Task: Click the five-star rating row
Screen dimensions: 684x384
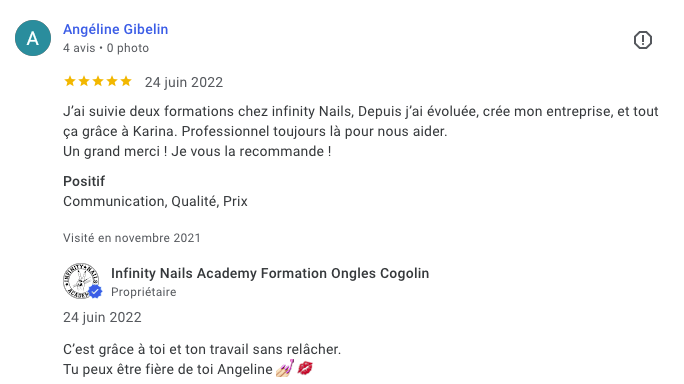Action: 98,82
